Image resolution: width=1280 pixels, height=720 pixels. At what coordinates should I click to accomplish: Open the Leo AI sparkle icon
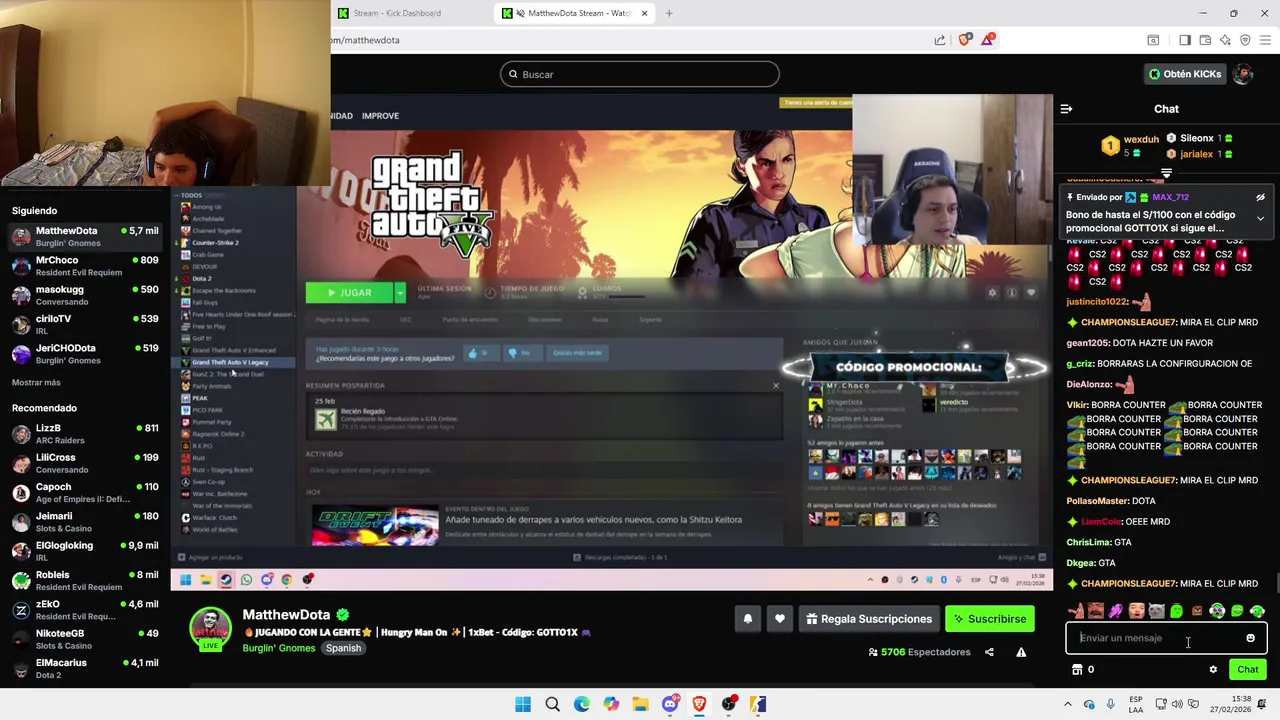[x=1225, y=40]
